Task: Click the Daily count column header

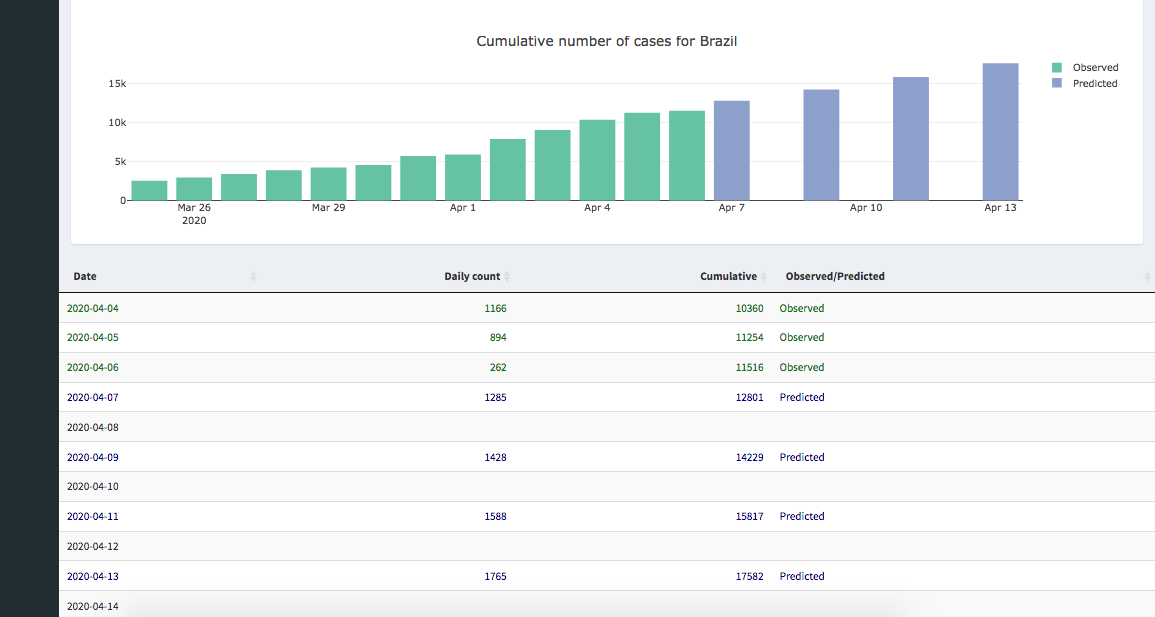Action: pyautogui.click(x=472, y=277)
